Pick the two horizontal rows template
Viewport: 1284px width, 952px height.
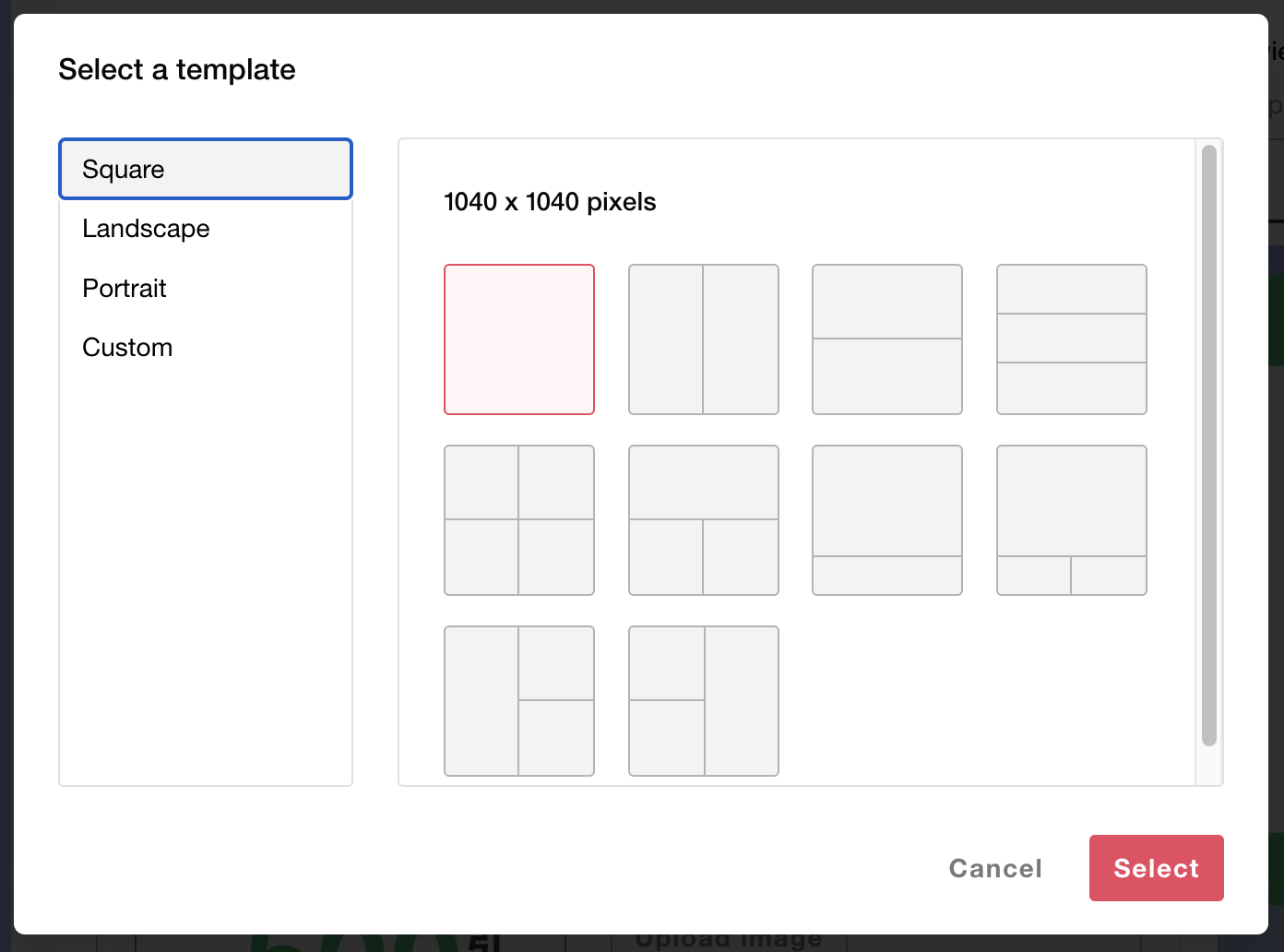[887, 339]
